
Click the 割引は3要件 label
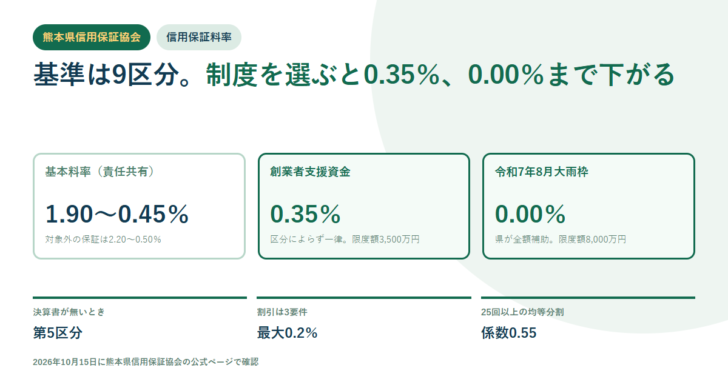282,312
